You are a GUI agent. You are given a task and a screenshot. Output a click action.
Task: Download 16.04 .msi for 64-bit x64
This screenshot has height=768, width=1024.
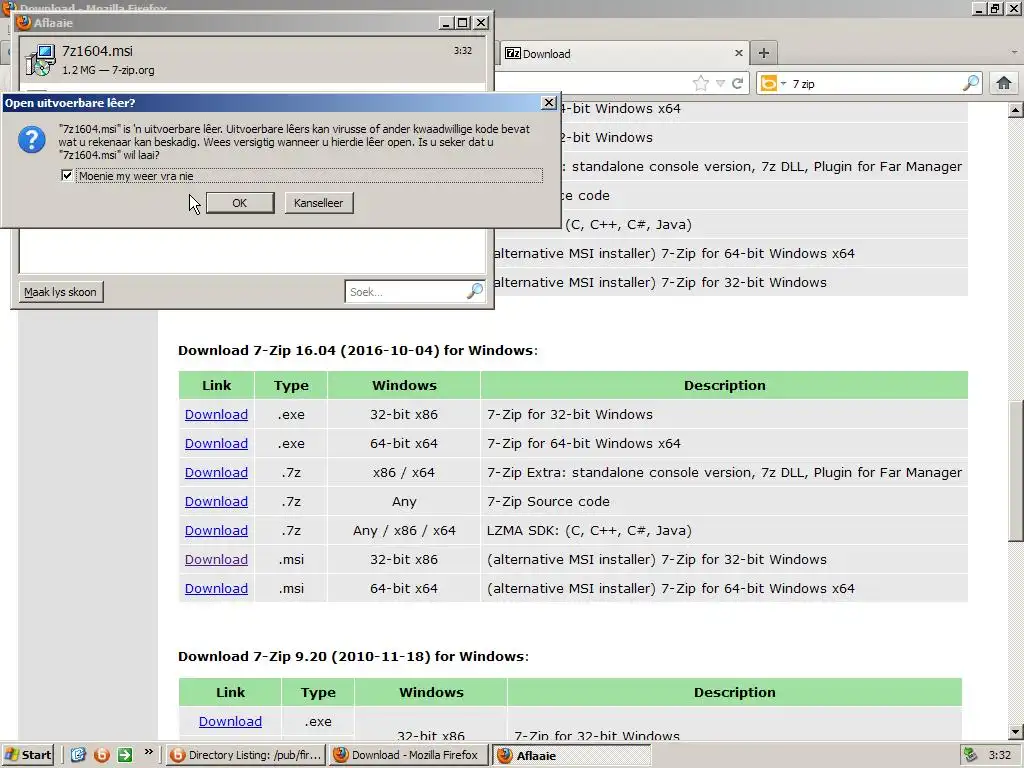216,588
